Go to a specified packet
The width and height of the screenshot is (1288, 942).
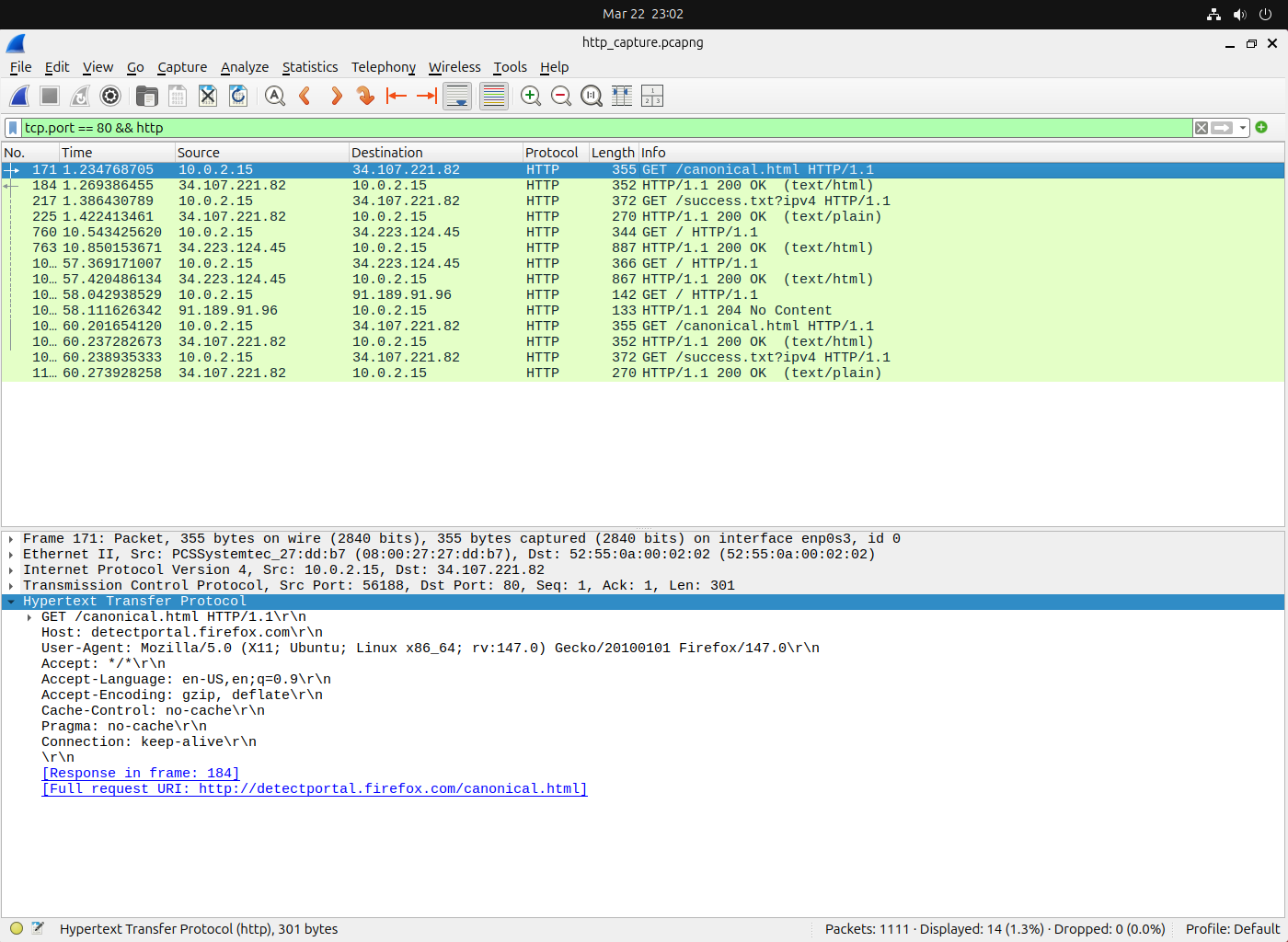(x=366, y=96)
